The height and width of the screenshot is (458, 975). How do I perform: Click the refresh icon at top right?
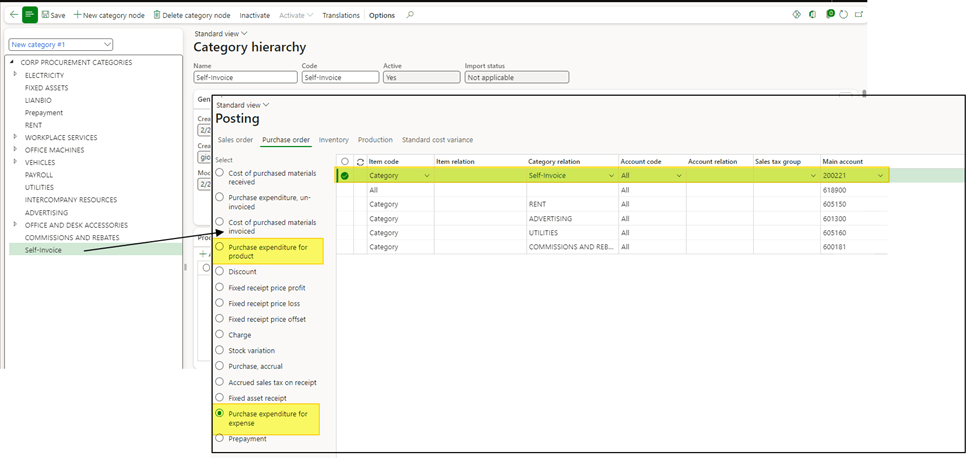[x=843, y=15]
